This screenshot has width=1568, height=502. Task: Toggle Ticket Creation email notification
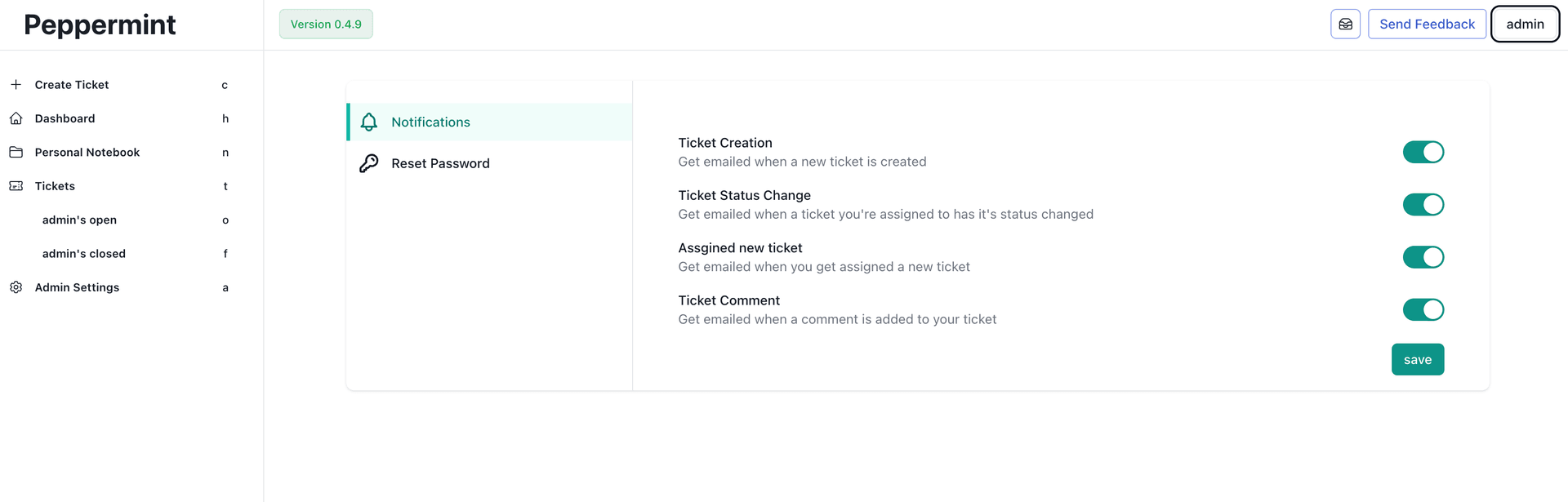coord(1423,153)
